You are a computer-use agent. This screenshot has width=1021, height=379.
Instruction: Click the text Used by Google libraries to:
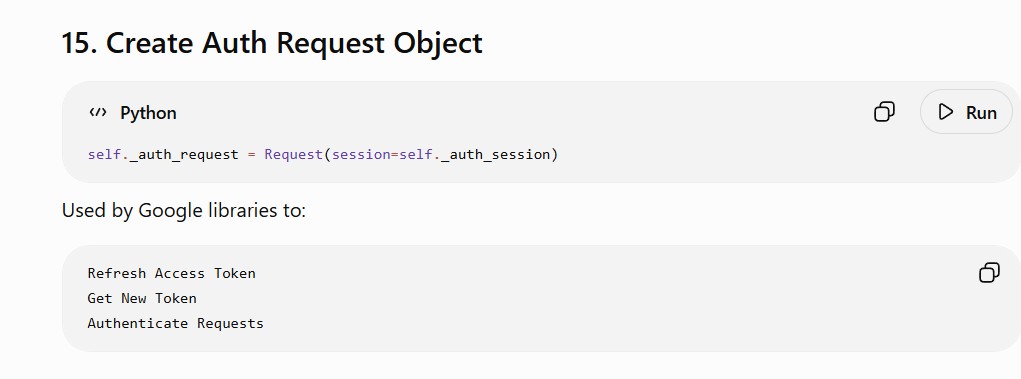pos(184,210)
